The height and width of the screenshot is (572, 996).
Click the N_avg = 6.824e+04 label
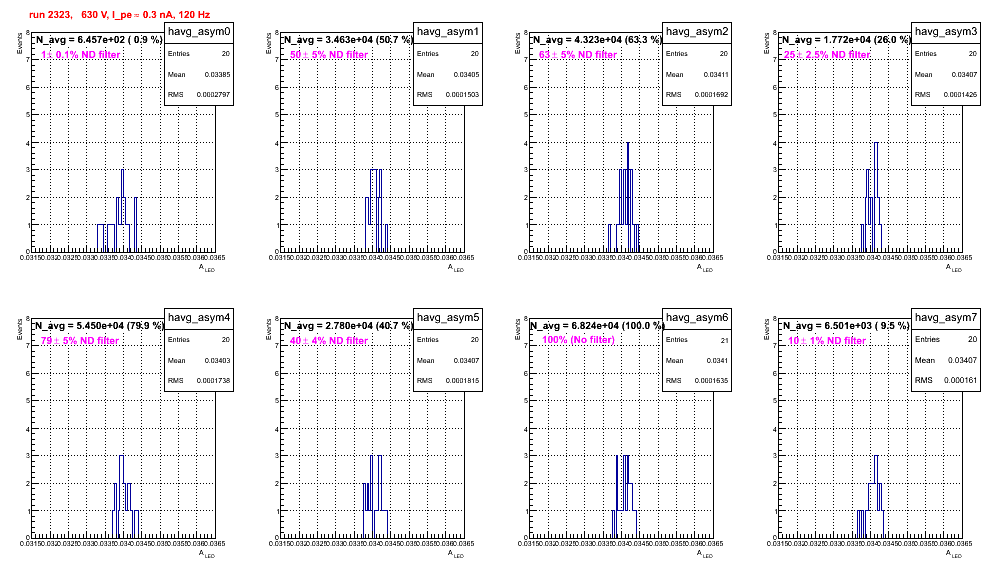596,325
